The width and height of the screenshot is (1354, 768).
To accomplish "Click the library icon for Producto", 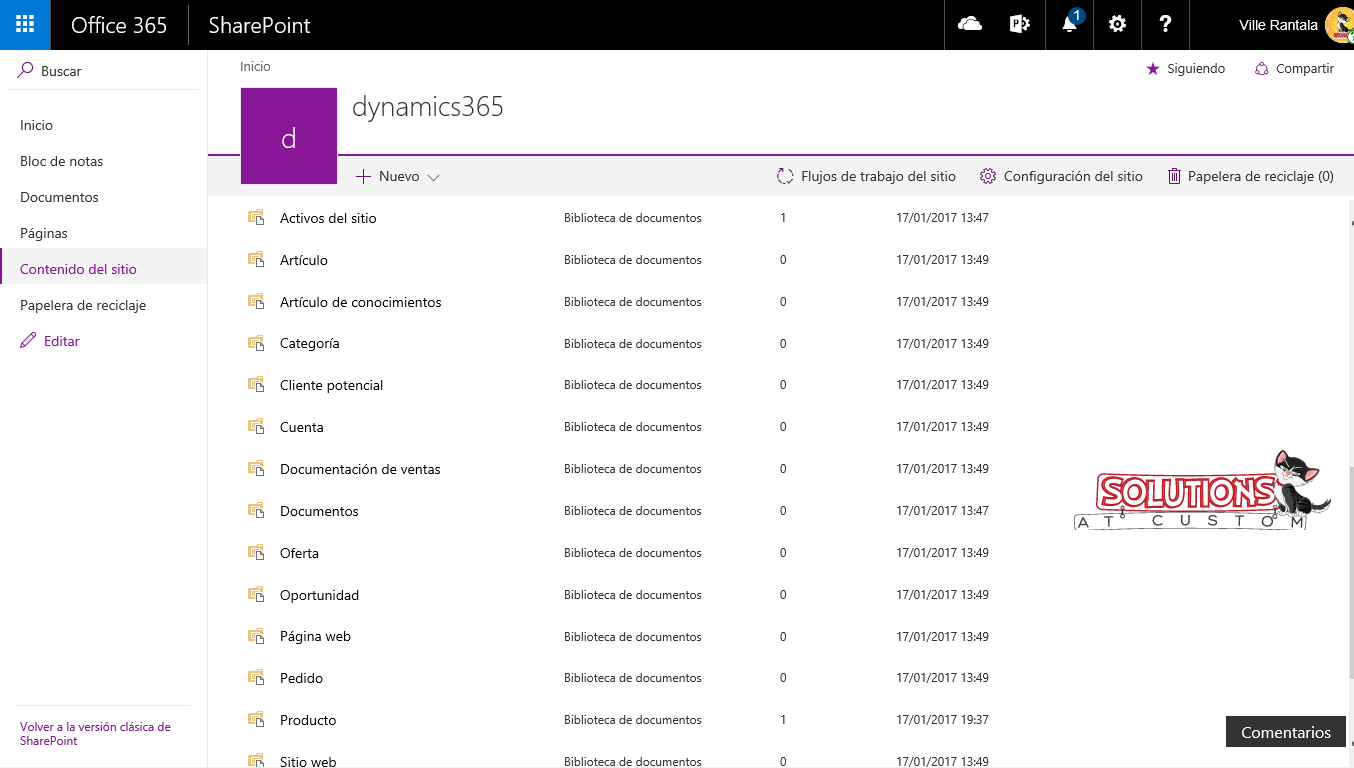I will click(255, 719).
